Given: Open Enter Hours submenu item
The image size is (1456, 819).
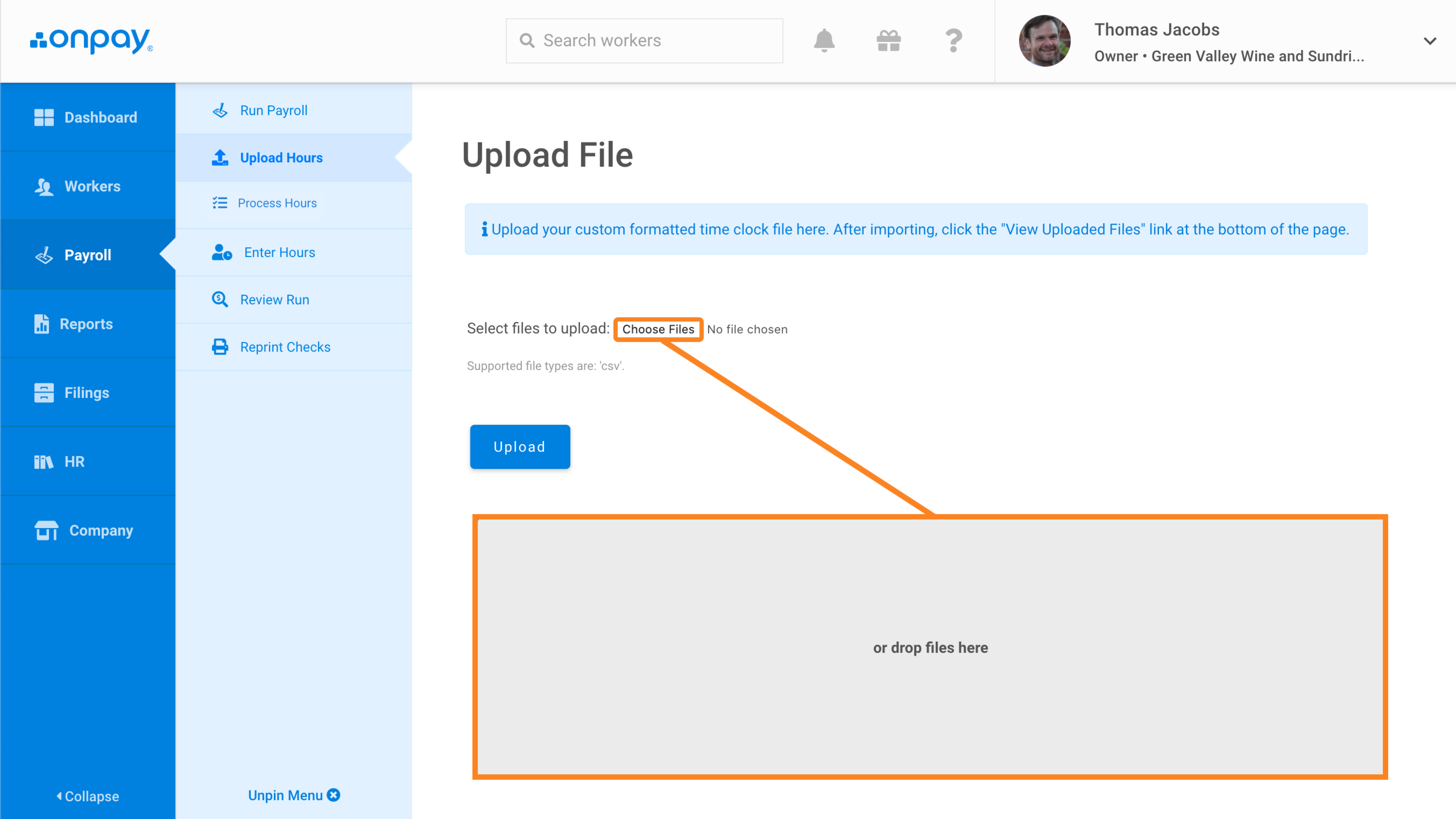Looking at the screenshot, I should point(294,252).
